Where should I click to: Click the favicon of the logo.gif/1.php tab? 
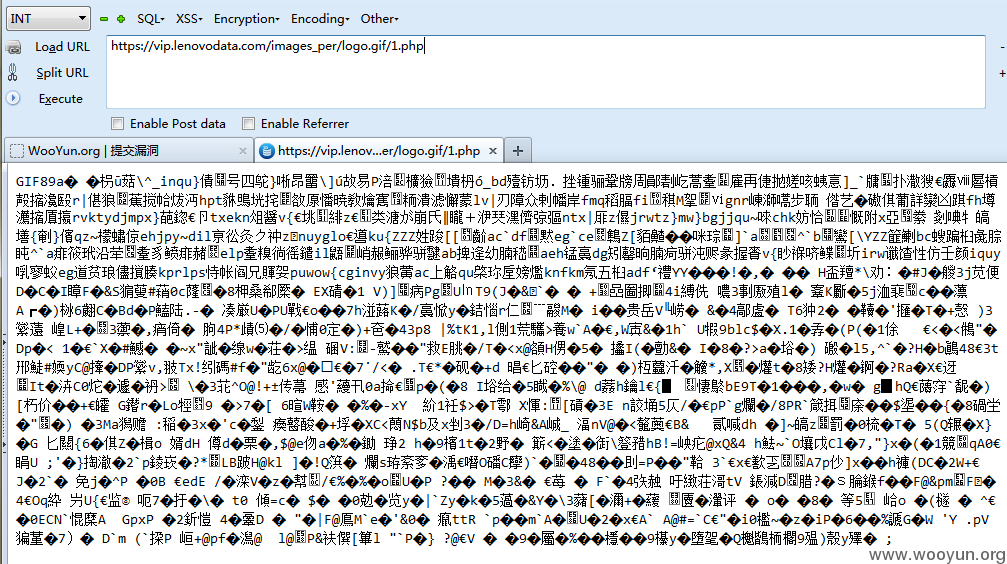click(x=267, y=151)
